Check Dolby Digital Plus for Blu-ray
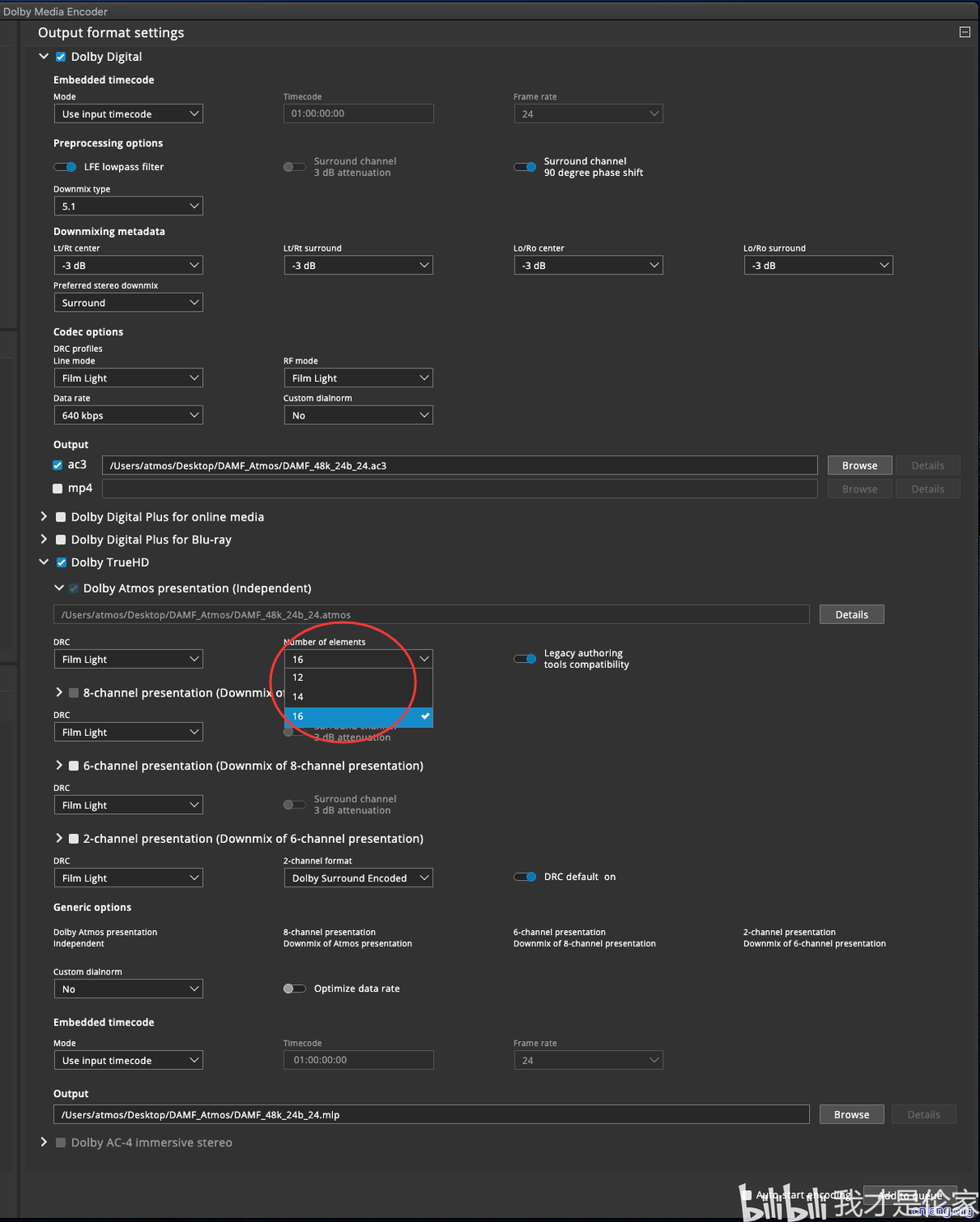This screenshot has height=1222, width=980. pyautogui.click(x=61, y=539)
